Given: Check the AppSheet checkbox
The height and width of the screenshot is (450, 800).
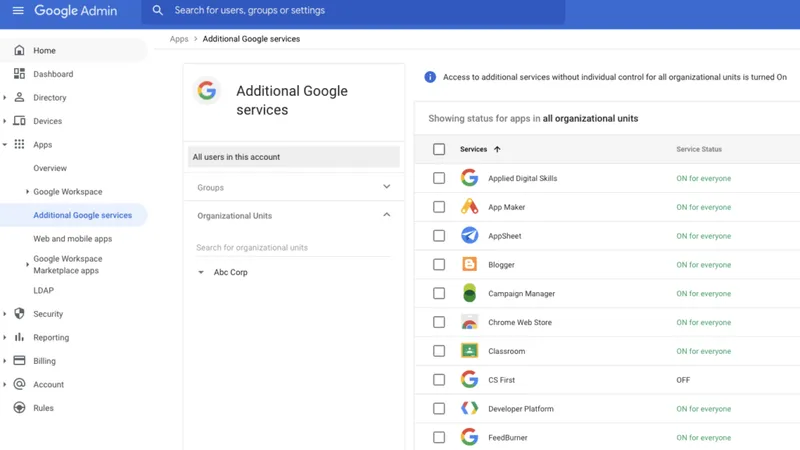Looking at the screenshot, I should (439, 236).
